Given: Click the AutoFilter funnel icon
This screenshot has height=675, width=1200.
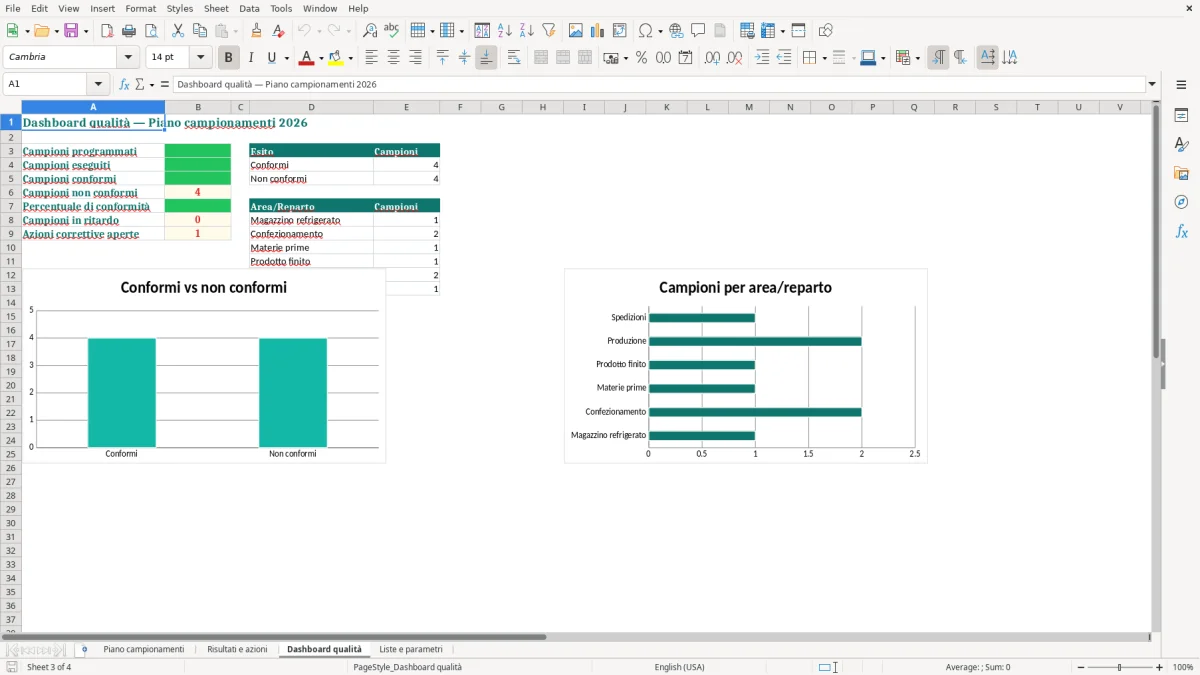Looking at the screenshot, I should coord(548,31).
